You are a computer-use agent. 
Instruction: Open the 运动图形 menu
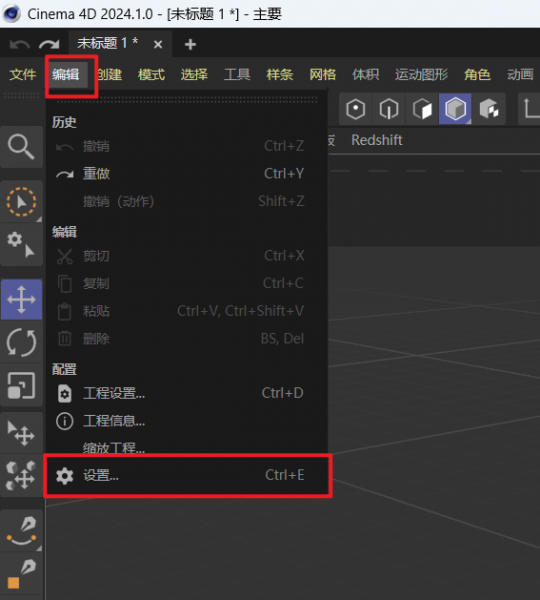[x=421, y=74]
